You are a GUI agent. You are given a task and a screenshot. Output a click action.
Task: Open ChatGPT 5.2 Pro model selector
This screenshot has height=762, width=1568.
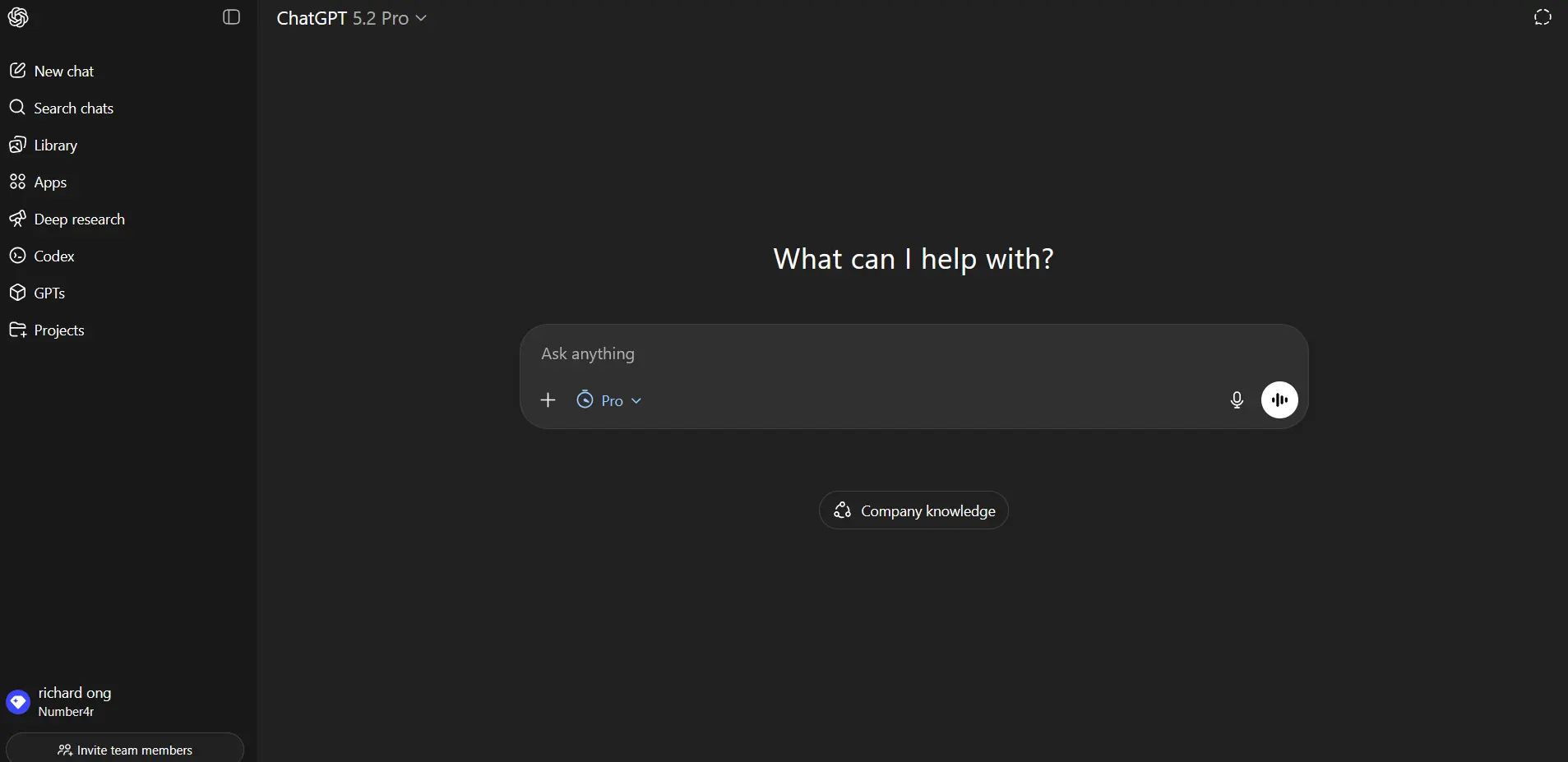pos(351,18)
